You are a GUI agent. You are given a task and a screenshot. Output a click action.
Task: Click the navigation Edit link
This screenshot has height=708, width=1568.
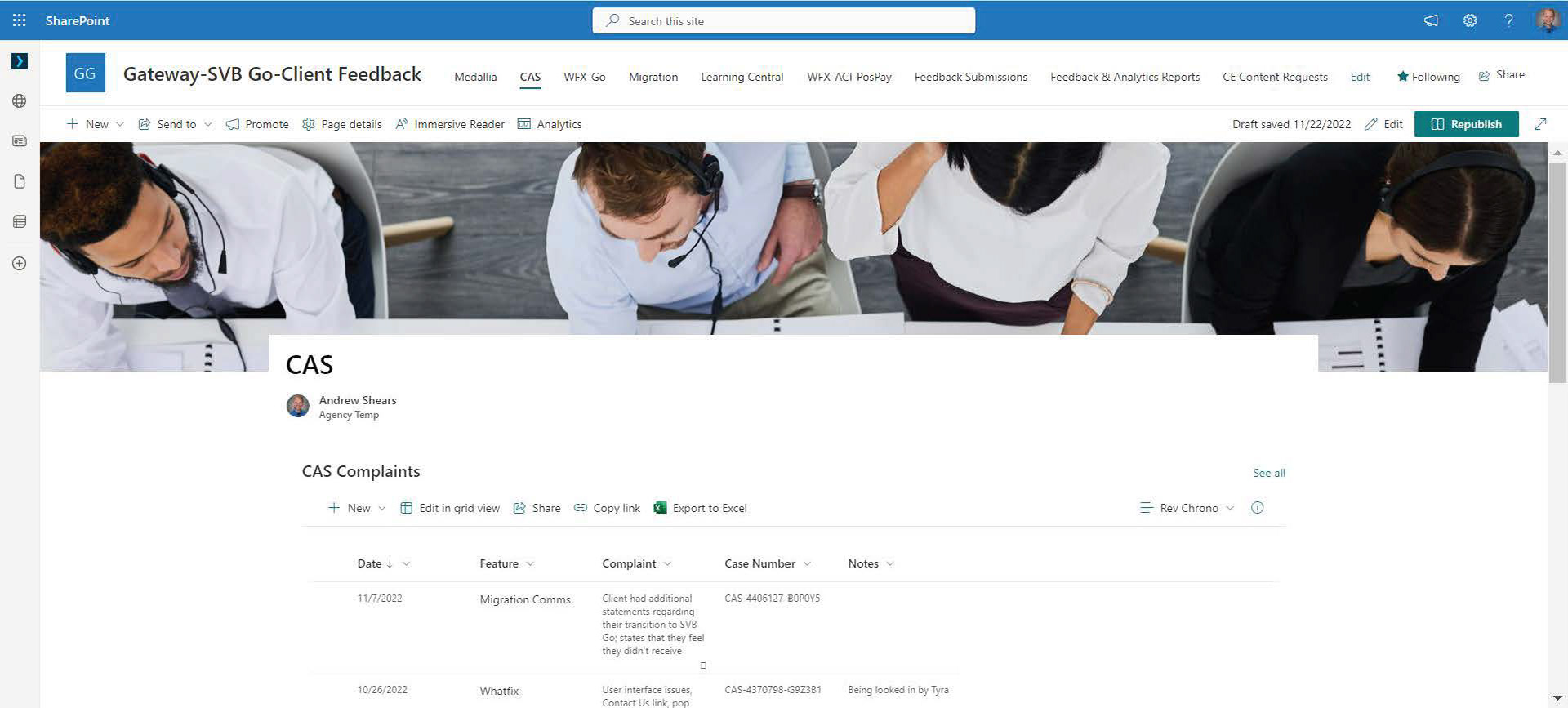pyautogui.click(x=1360, y=77)
